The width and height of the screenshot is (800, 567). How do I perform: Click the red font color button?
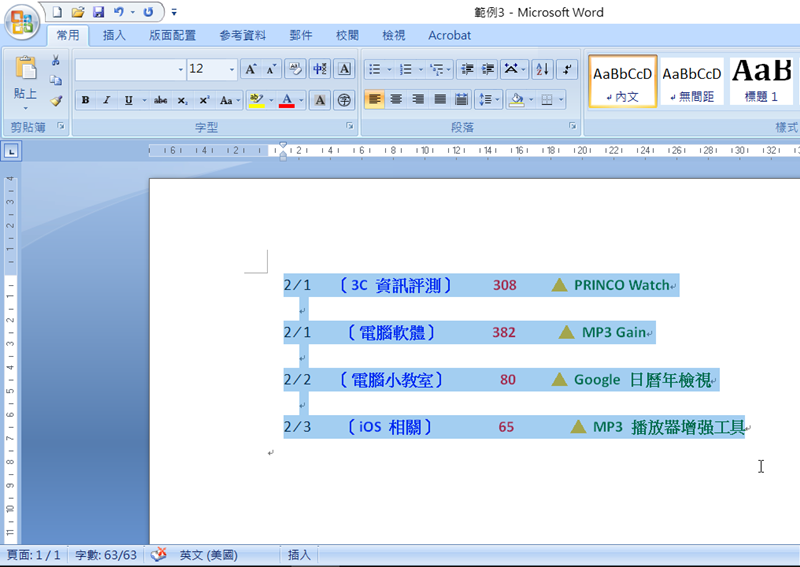pos(287,100)
